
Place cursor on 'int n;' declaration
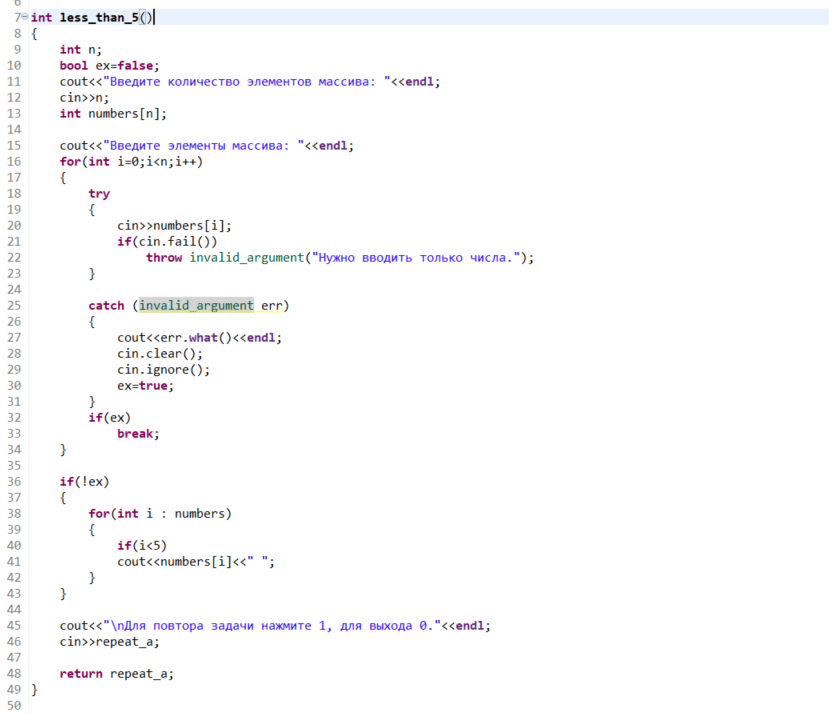click(x=80, y=50)
